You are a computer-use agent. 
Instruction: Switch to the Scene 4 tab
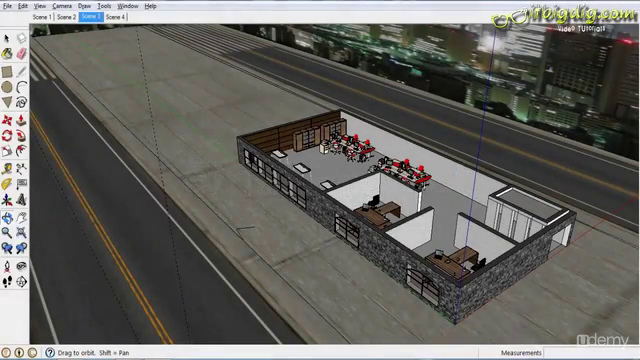(115, 17)
